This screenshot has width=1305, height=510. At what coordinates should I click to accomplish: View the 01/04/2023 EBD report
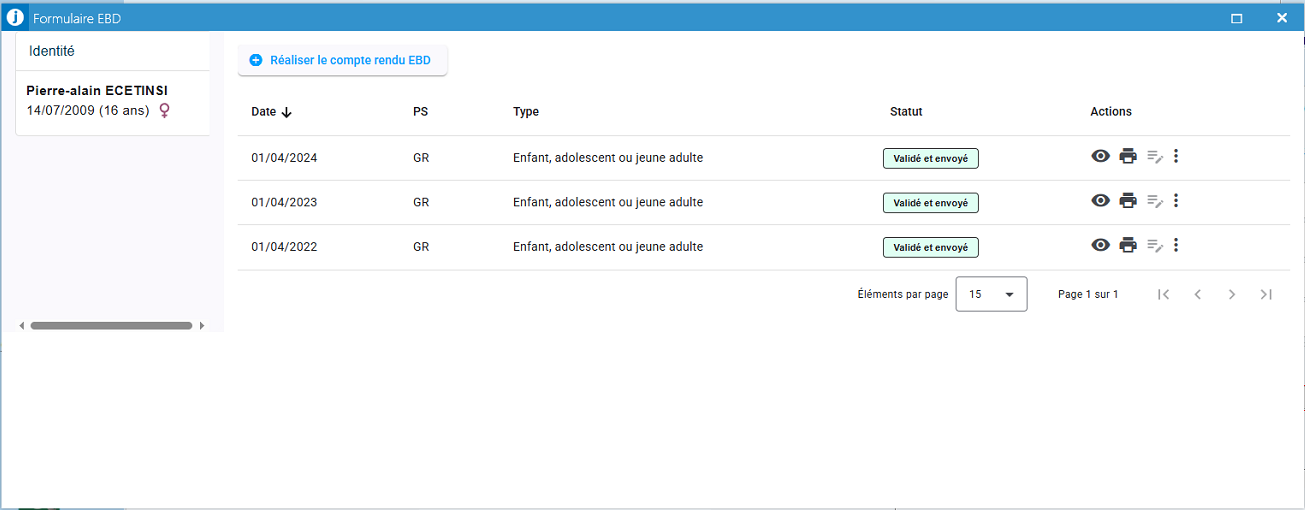1100,201
